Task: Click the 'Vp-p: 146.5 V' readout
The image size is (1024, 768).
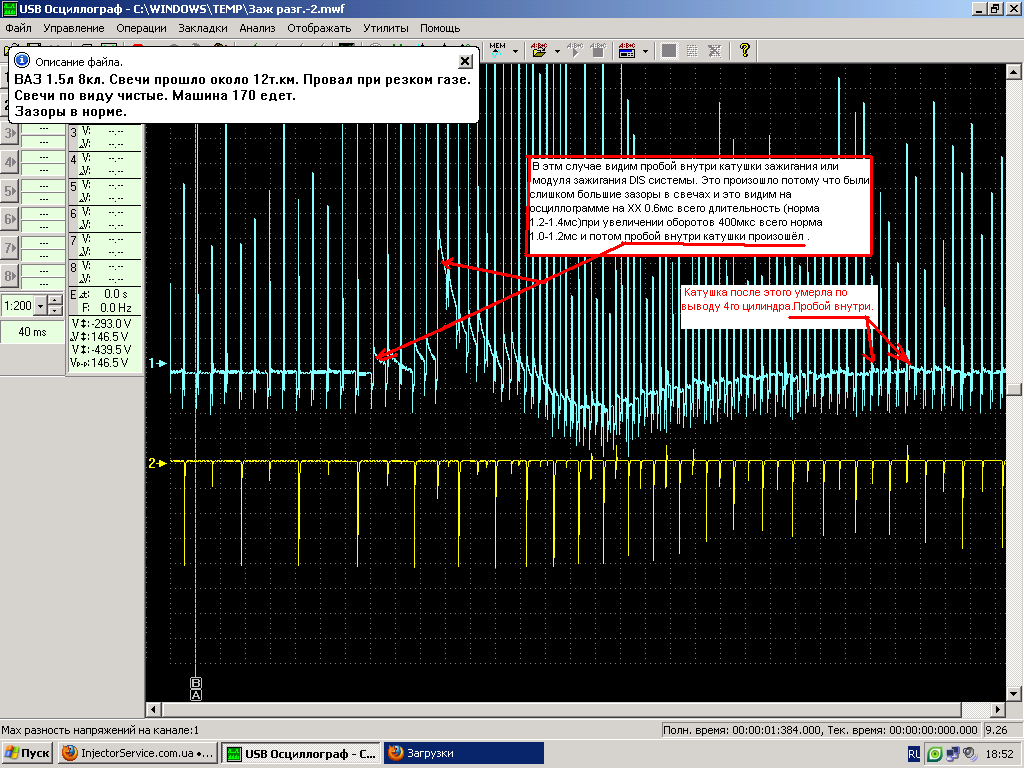Action: (x=100, y=362)
